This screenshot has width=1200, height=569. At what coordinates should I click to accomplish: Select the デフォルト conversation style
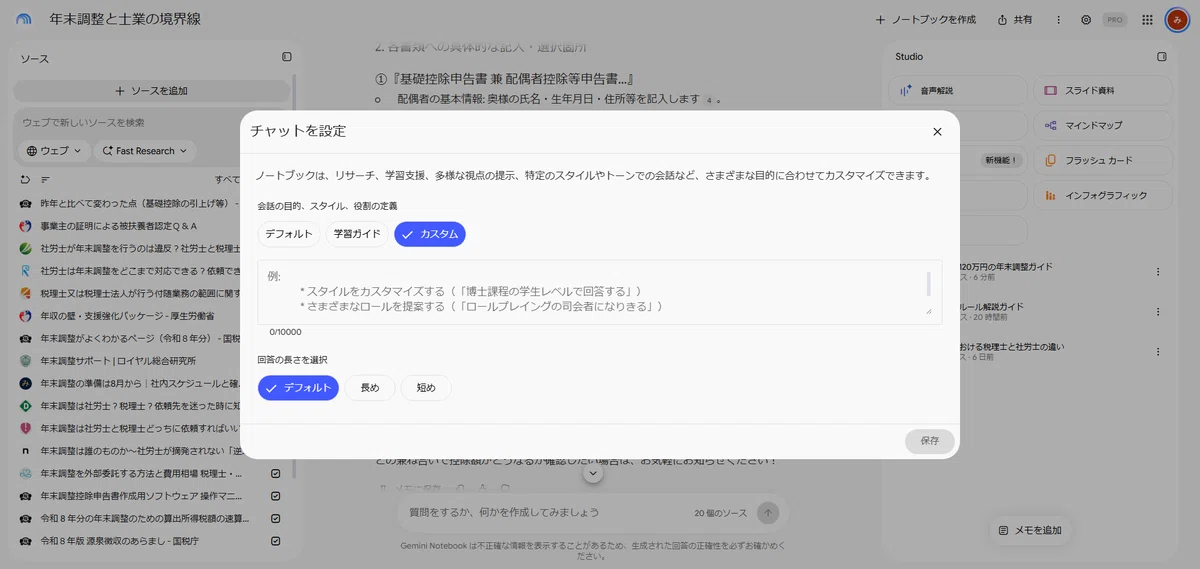tap(288, 234)
